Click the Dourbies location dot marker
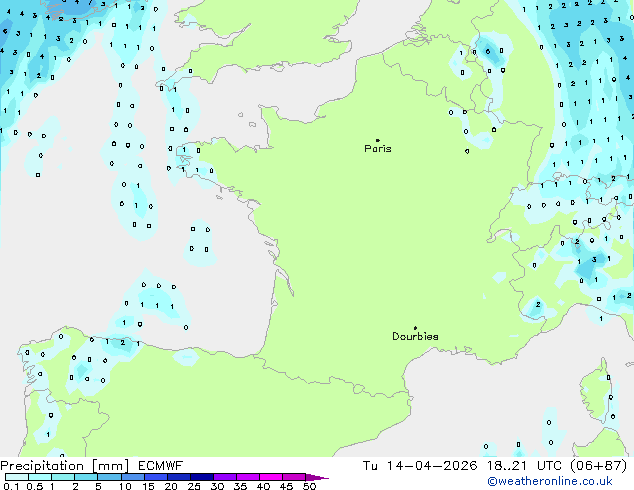The image size is (634, 490). [415, 328]
